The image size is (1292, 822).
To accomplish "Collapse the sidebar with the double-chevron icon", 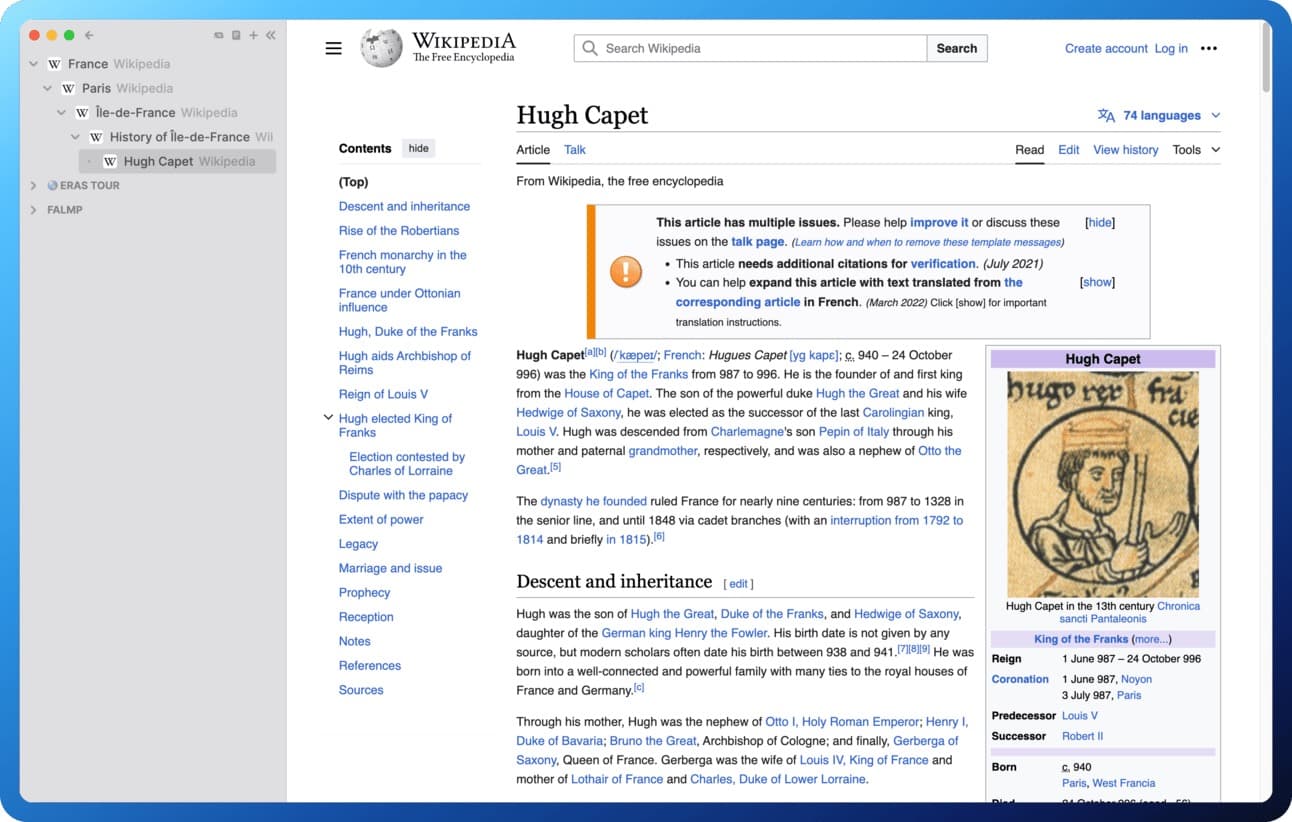I will point(269,35).
